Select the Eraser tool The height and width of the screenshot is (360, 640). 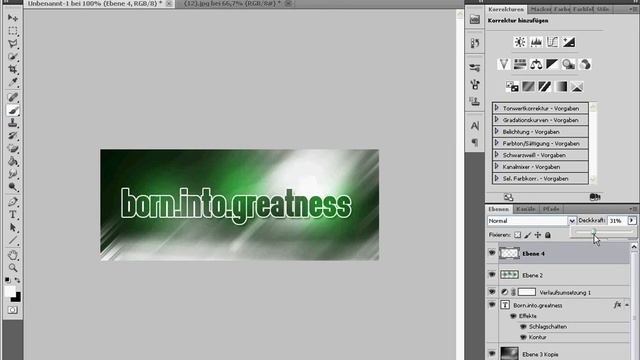click(x=13, y=149)
